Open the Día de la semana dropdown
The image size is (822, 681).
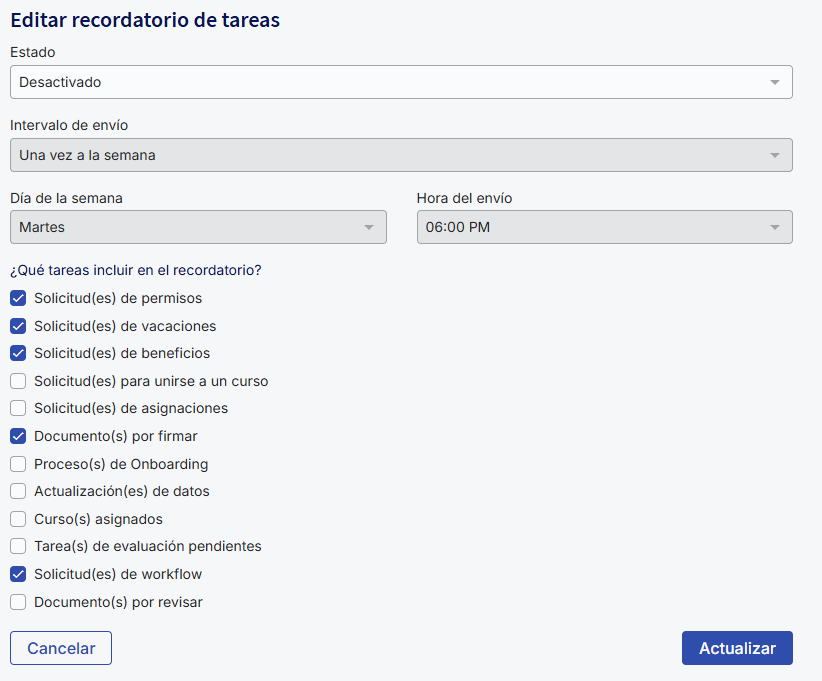pyautogui.click(x=198, y=227)
